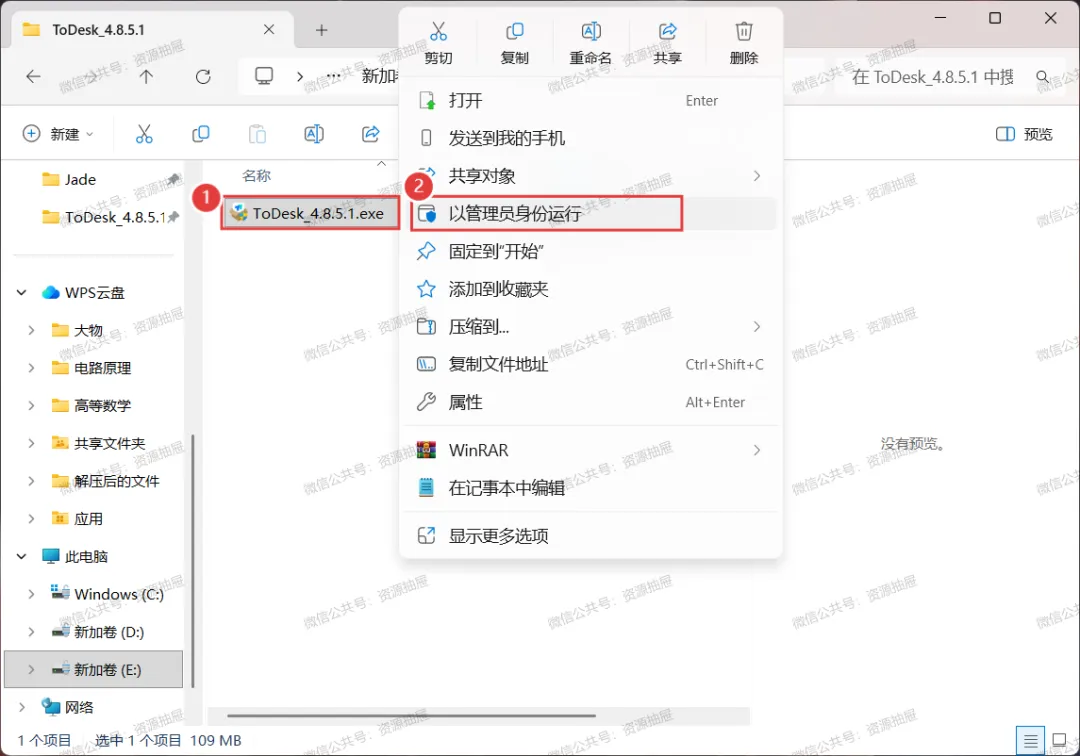The height and width of the screenshot is (756, 1080).
Task: Click the horizontal scrollbar in file list
Action: click(411, 716)
